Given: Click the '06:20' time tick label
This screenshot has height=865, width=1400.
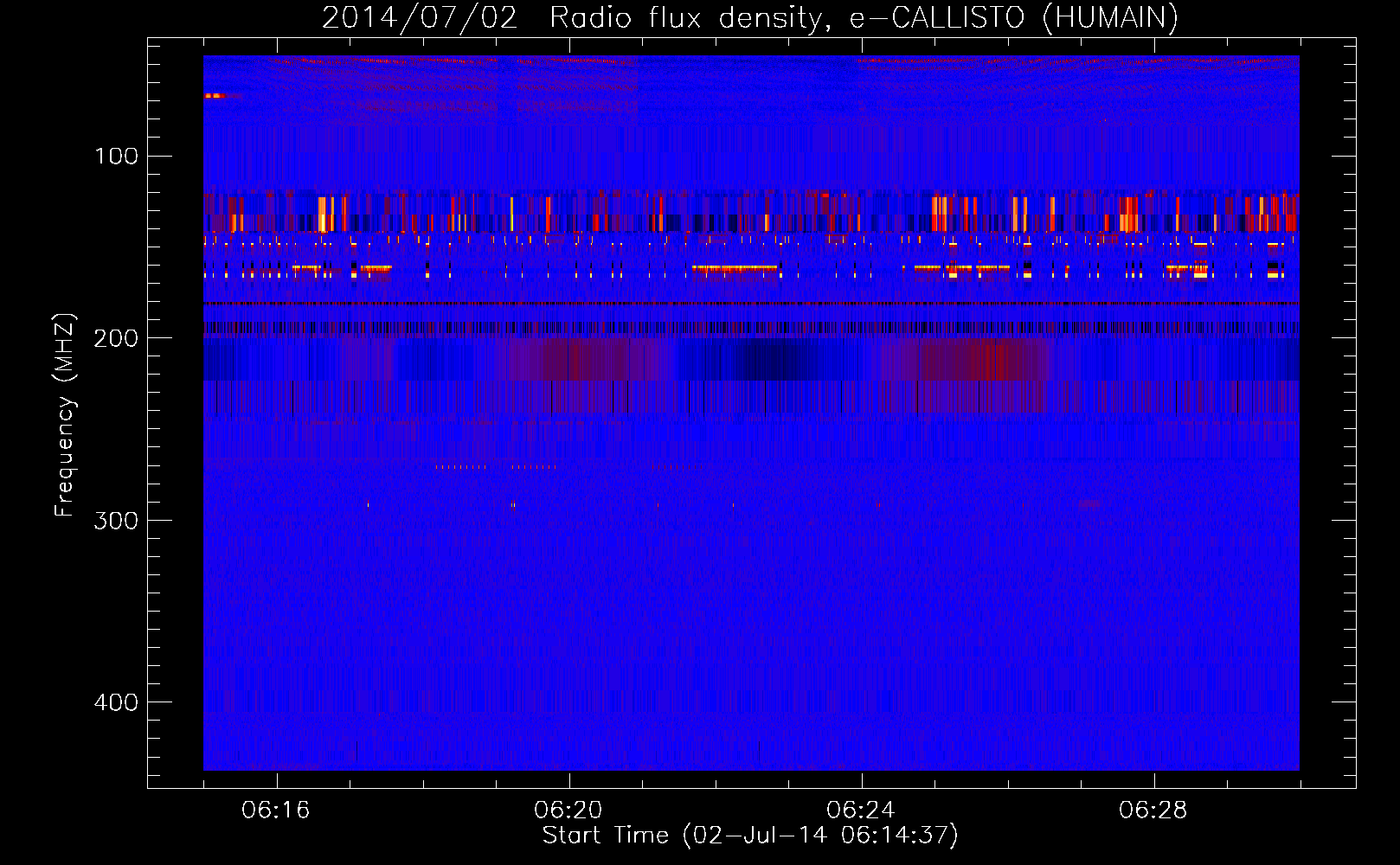Looking at the screenshot, I should pos(568,810).
